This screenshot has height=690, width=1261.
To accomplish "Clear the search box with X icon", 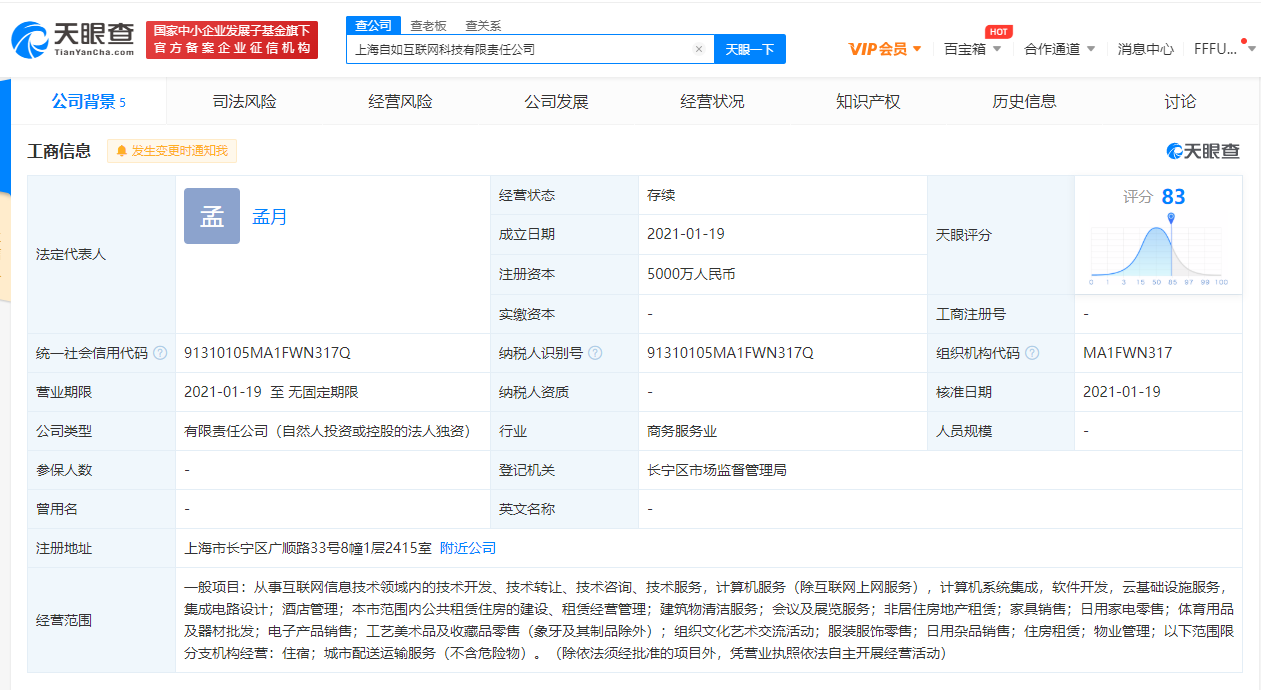I will (x=698, y=49).
